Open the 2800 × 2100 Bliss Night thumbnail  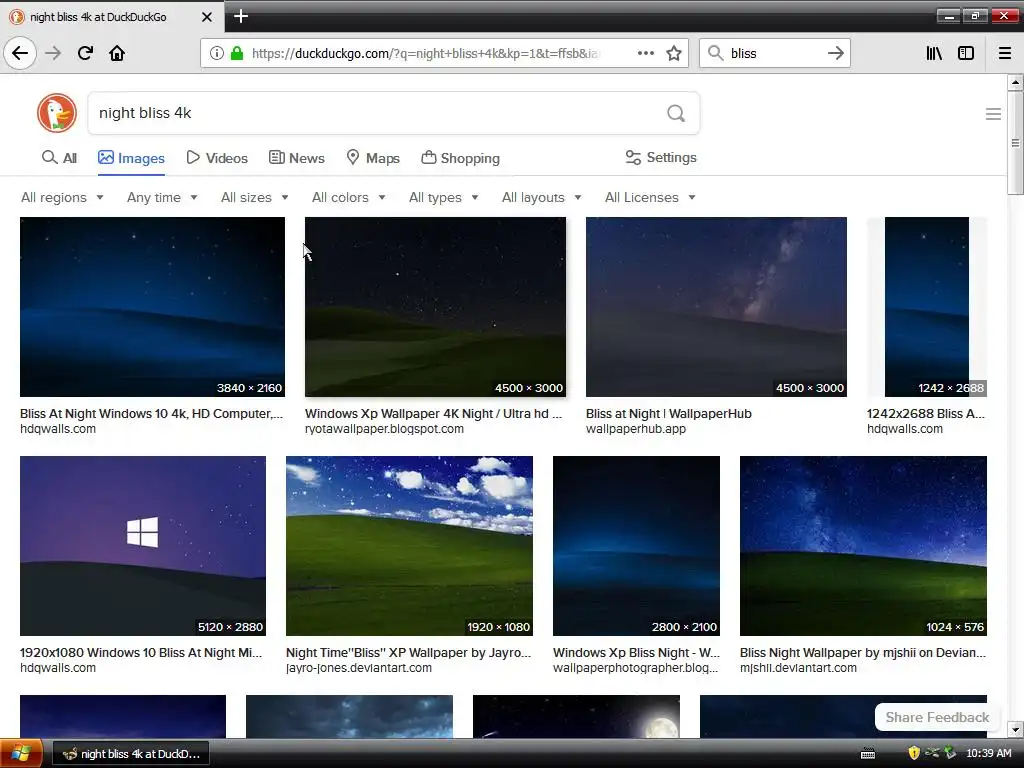(x=636, y=546)
